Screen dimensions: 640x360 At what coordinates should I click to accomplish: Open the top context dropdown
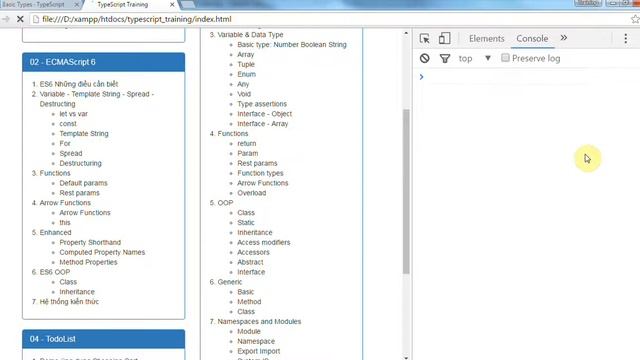point(475,58)
